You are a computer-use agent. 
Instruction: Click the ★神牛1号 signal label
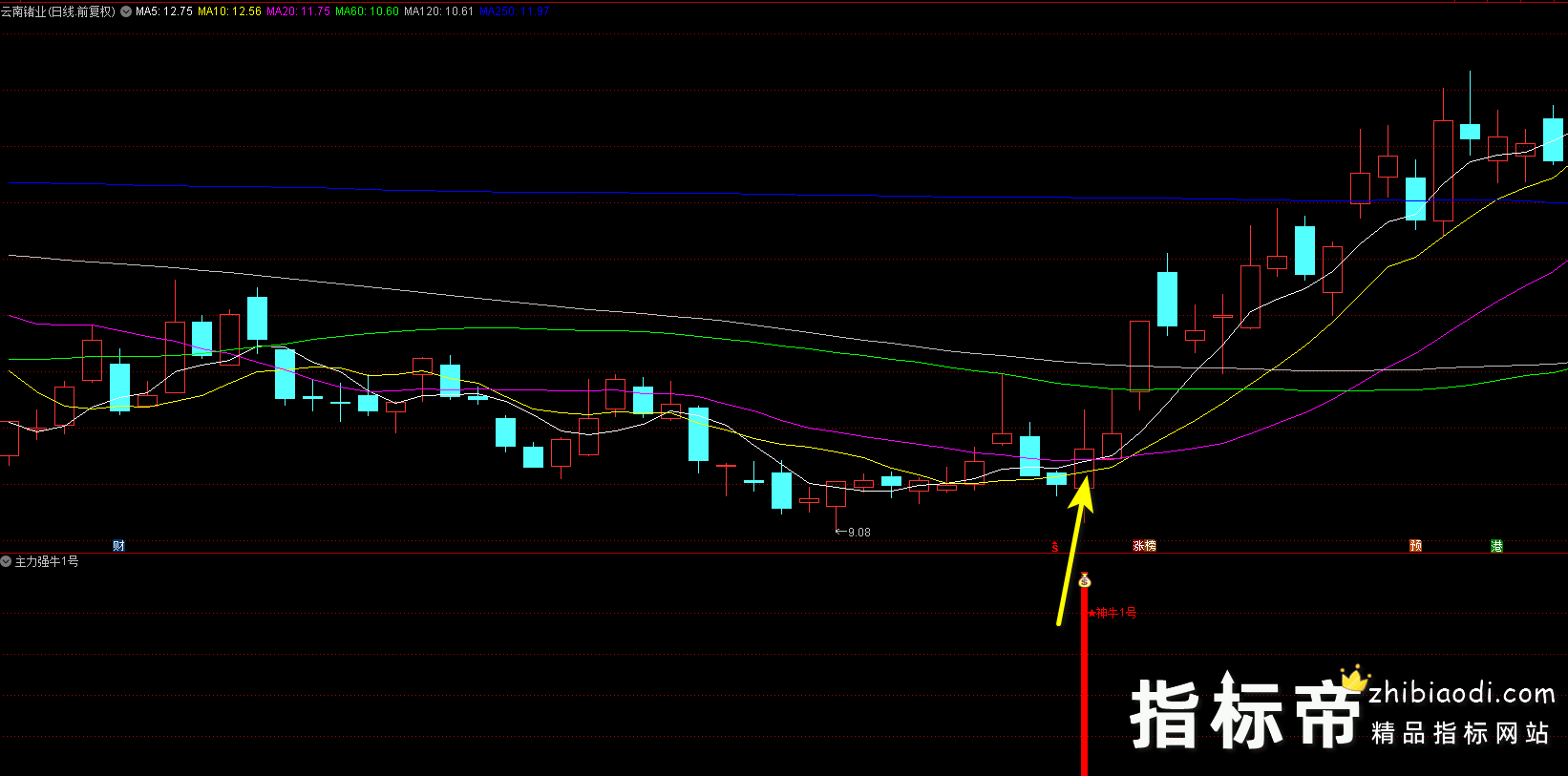click(x=1112, y=613)
